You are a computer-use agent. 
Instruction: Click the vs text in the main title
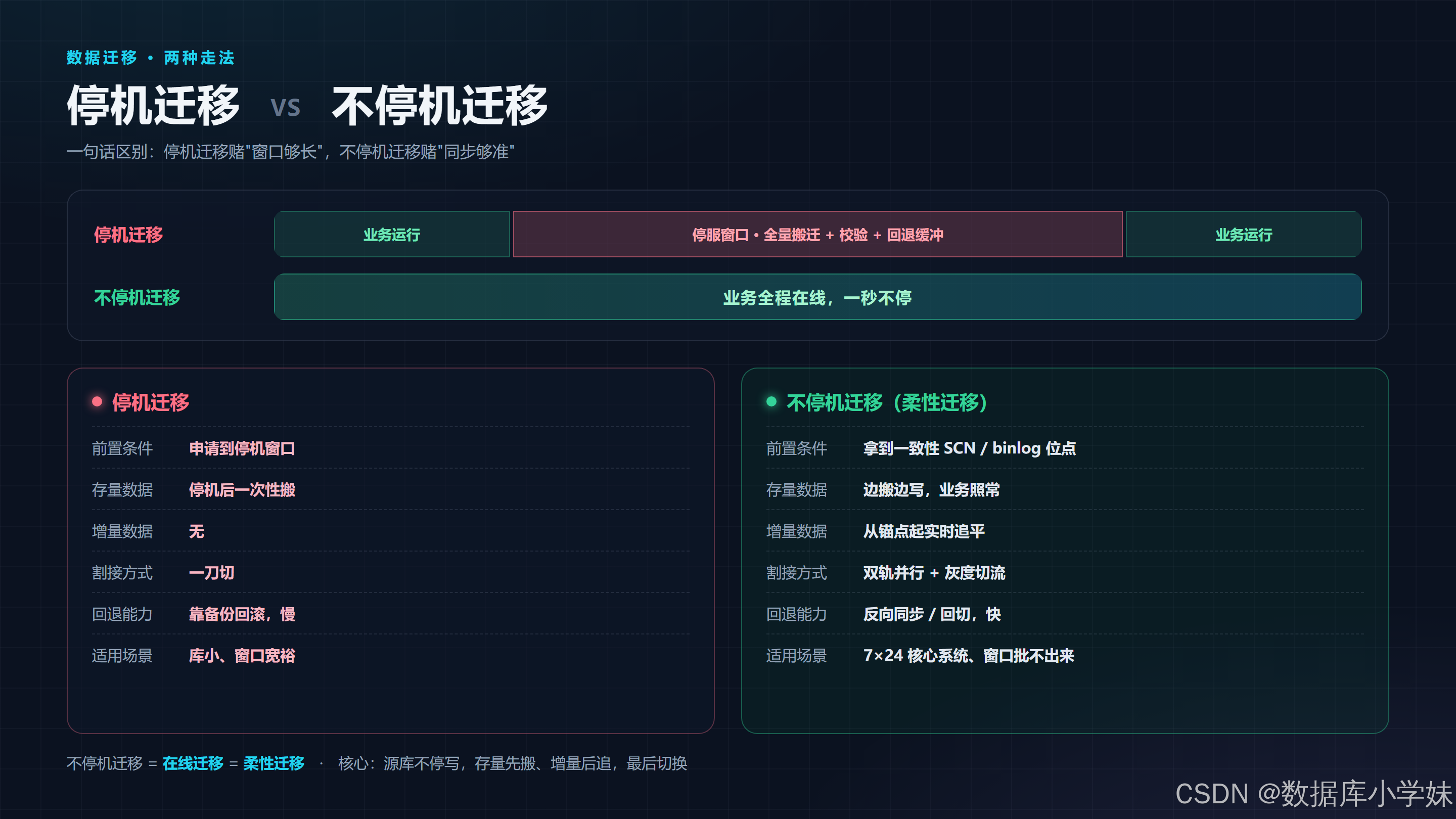(286, 107)
